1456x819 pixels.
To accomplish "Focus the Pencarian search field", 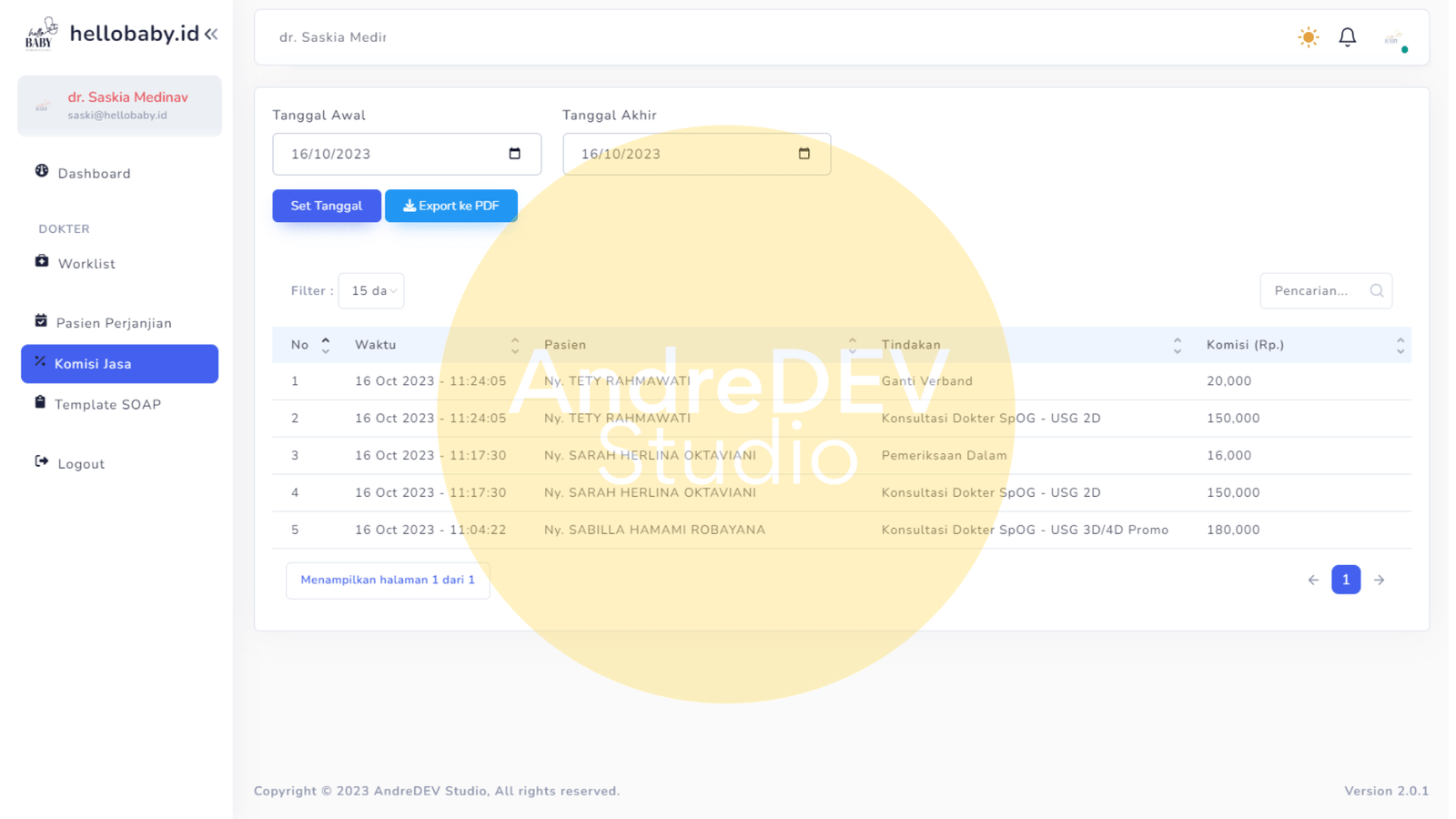I will click(1315, 291).
